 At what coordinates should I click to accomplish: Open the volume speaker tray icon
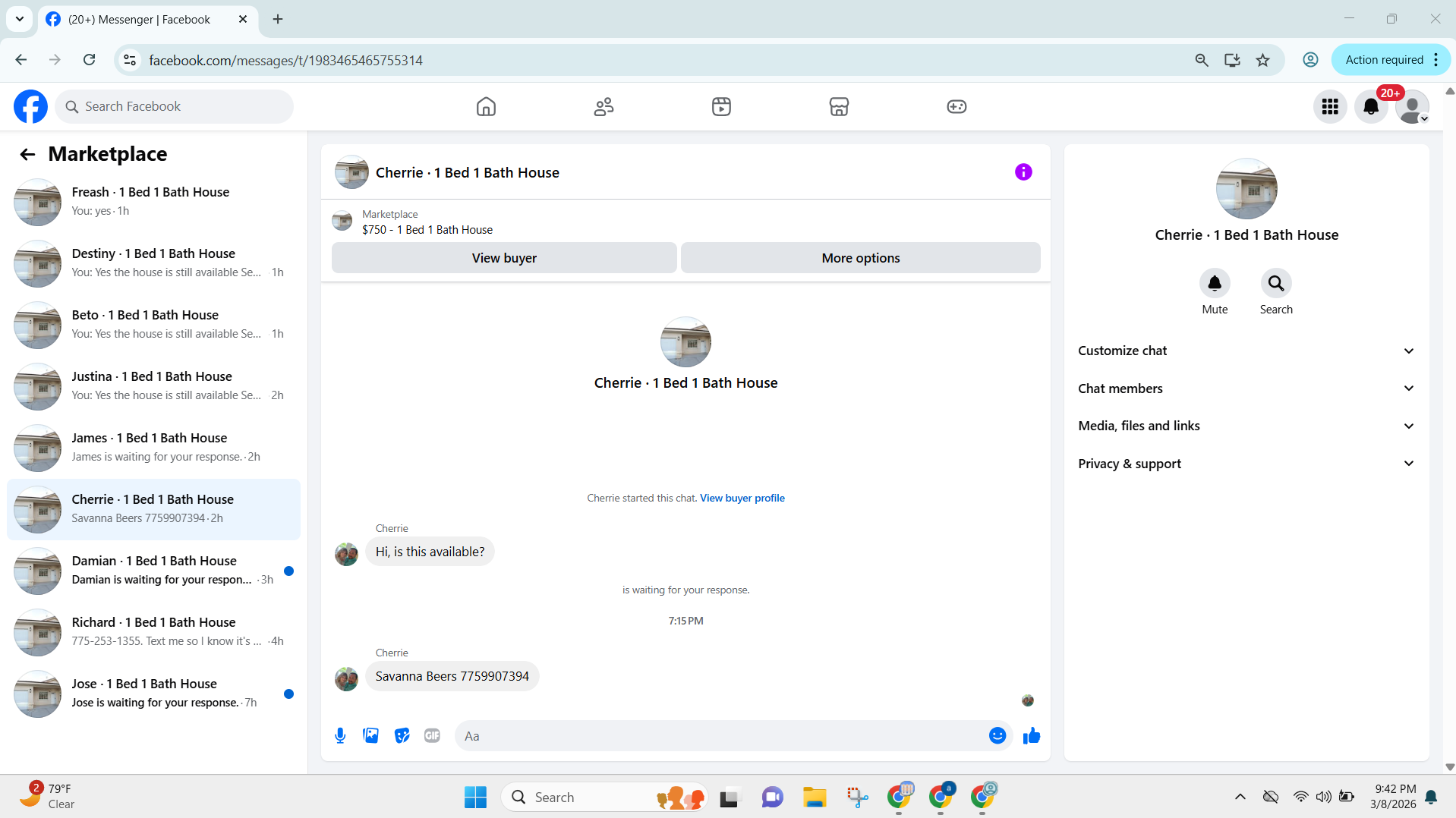[1323, 797]
